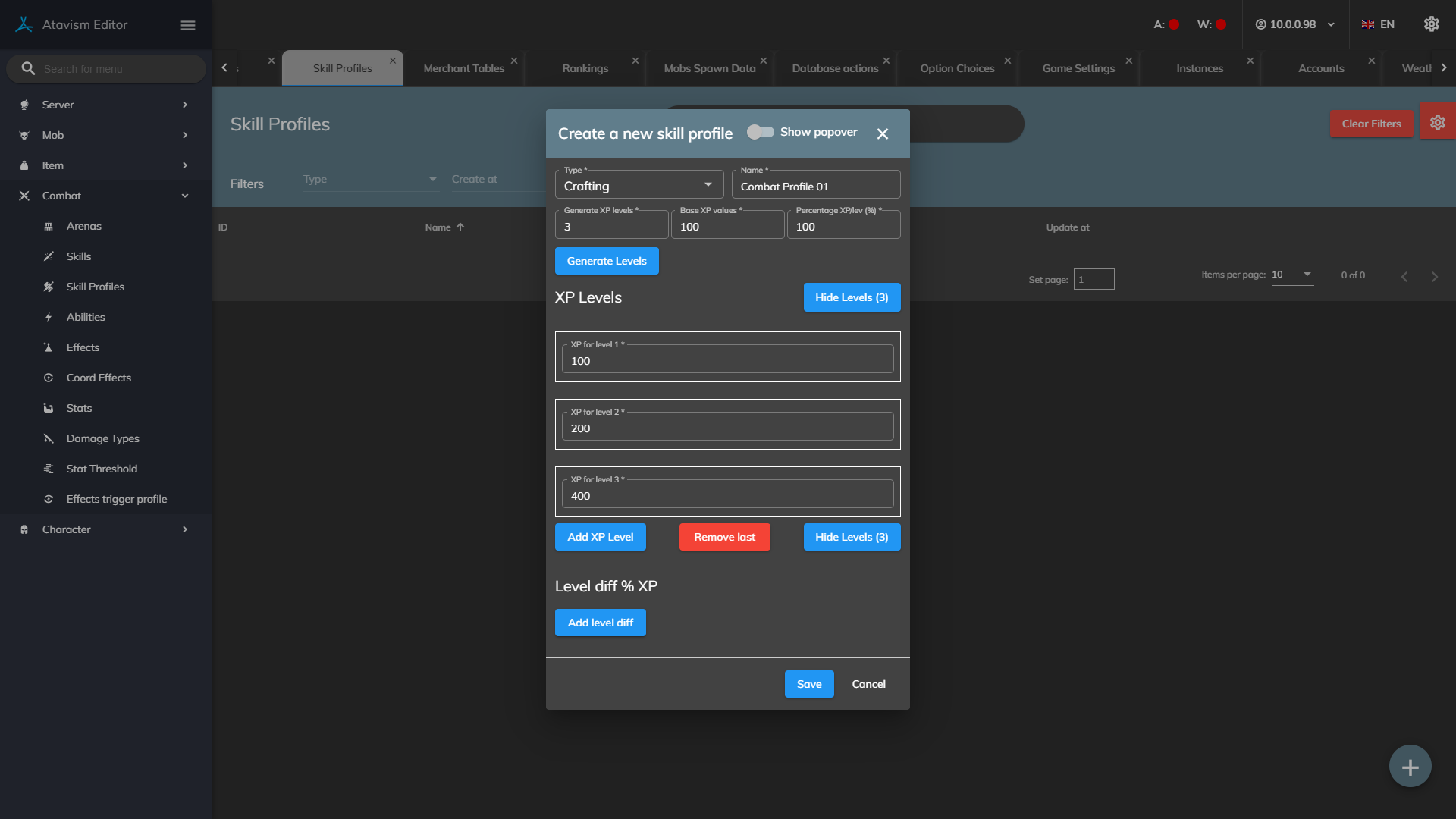The height and width of the screenshot is (819, 1456).
Task: Click the Generate Levels button
Action: pyautogui.click(x=607, y=261)
